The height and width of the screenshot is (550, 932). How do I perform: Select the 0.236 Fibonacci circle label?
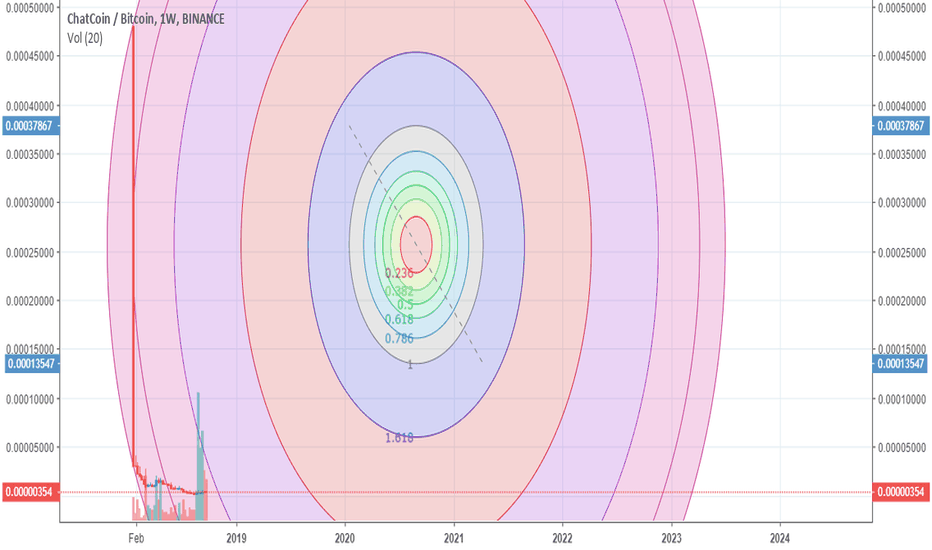tap(399, 273)
